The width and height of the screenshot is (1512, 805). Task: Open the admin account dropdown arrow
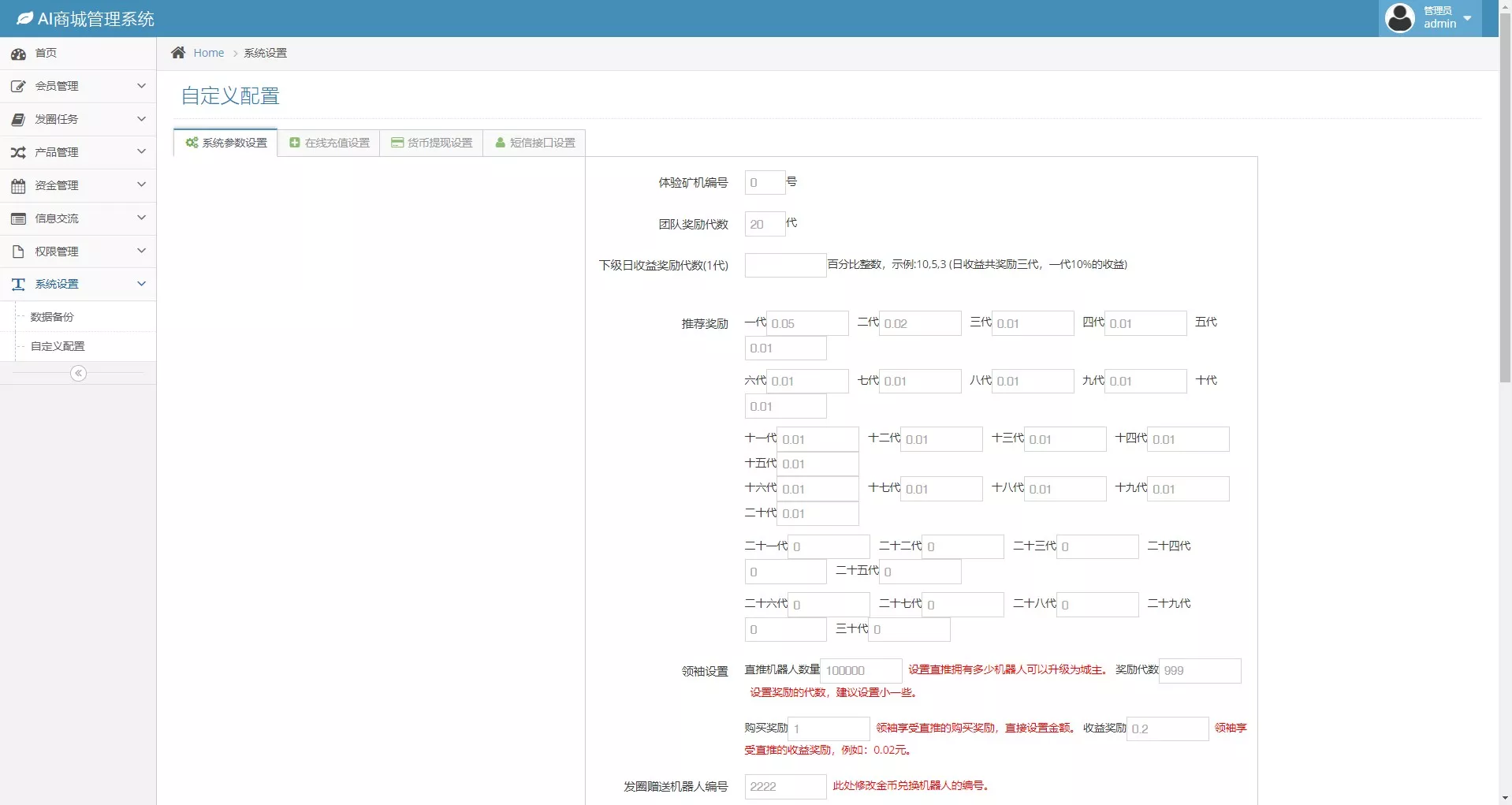1467,18
